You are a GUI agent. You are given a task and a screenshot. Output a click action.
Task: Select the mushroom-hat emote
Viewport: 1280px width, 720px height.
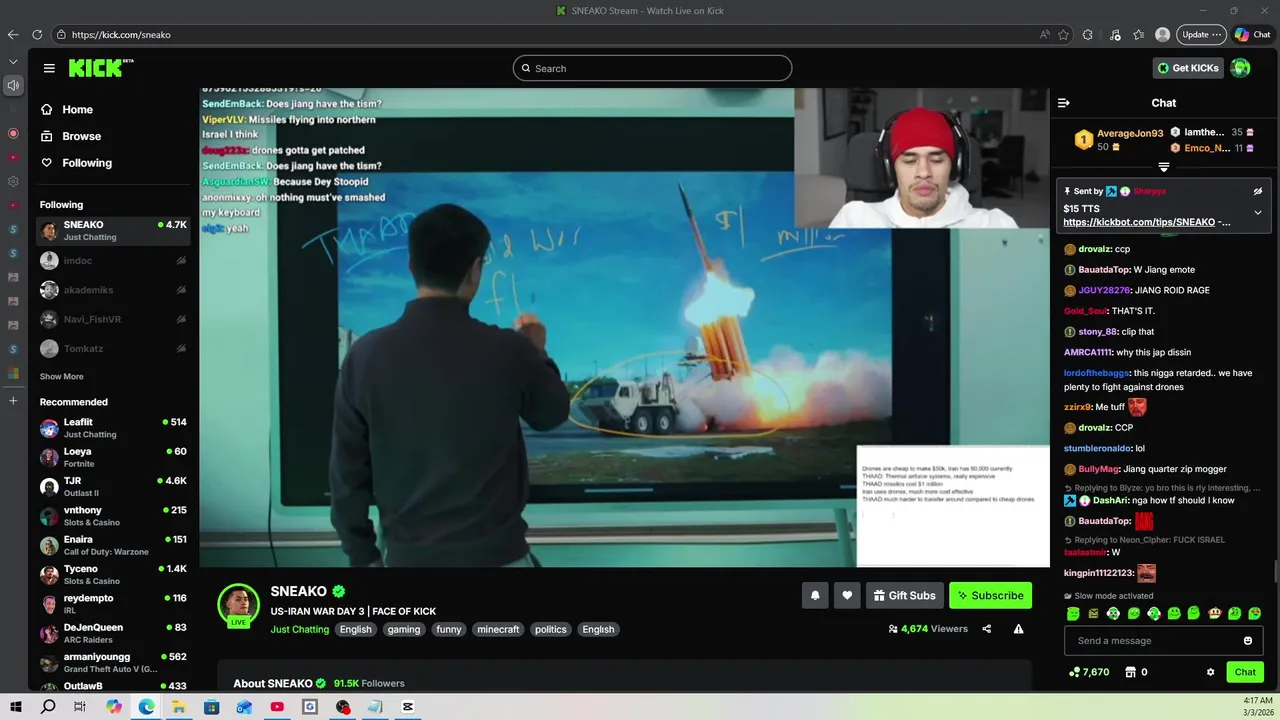click(x=1214, y=613)
